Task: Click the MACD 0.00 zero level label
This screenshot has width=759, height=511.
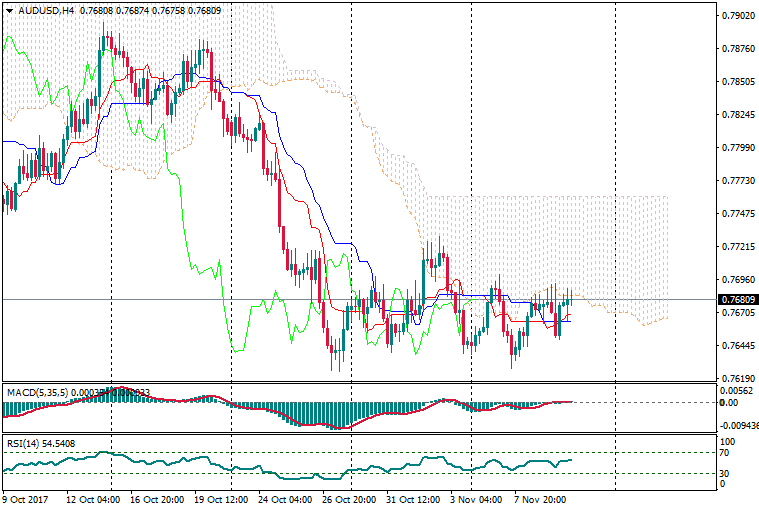Action: tap(729, 402)
